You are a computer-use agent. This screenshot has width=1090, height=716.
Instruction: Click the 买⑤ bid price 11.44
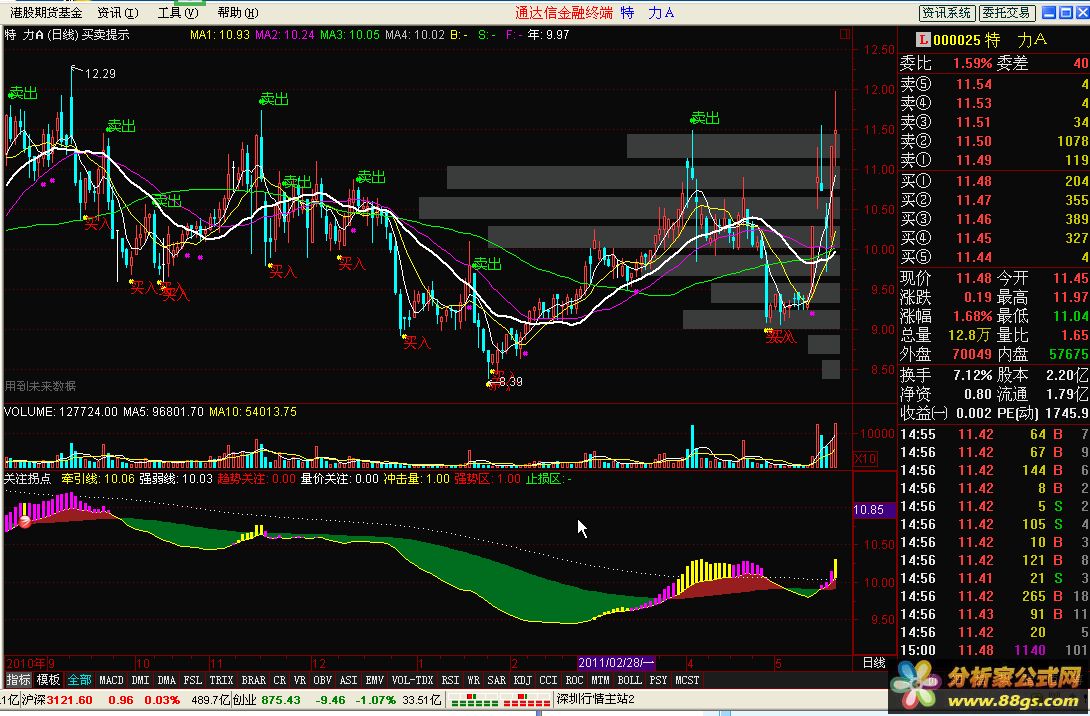coord(973,257)
